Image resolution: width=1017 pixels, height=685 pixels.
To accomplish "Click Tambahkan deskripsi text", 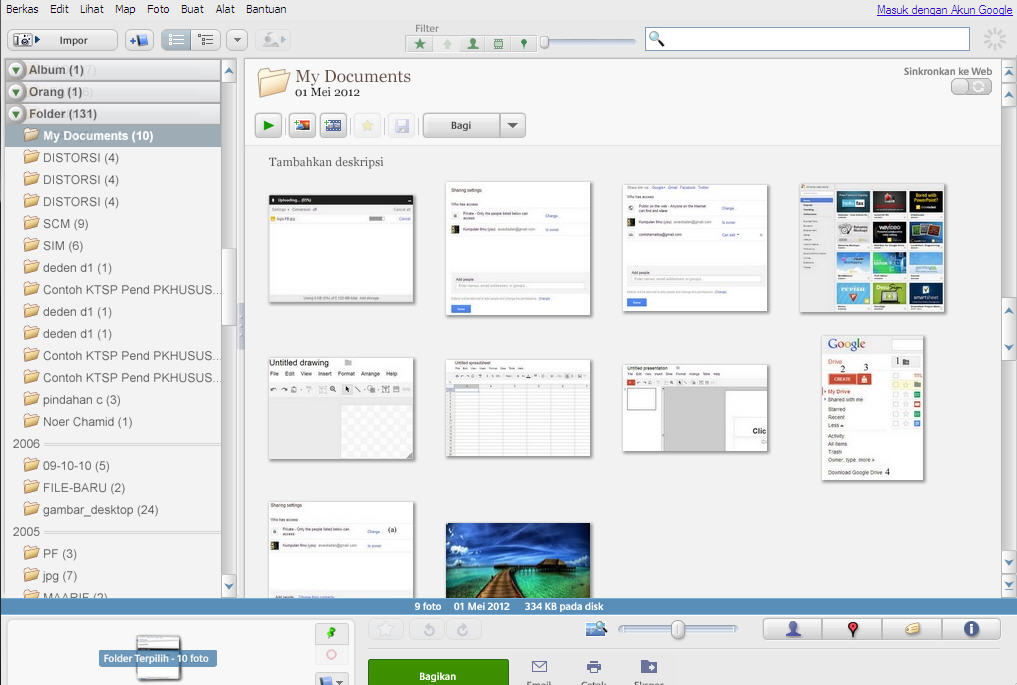I will (326, 162).
